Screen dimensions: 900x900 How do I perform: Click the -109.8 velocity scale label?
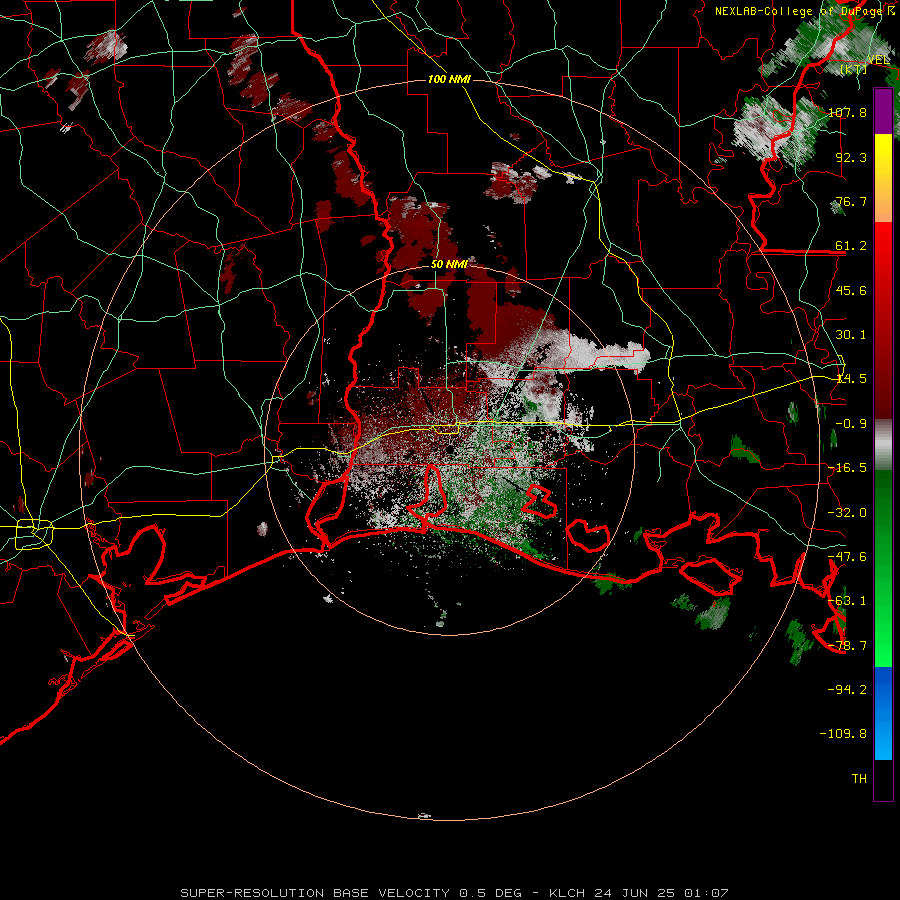coord(843,734)
